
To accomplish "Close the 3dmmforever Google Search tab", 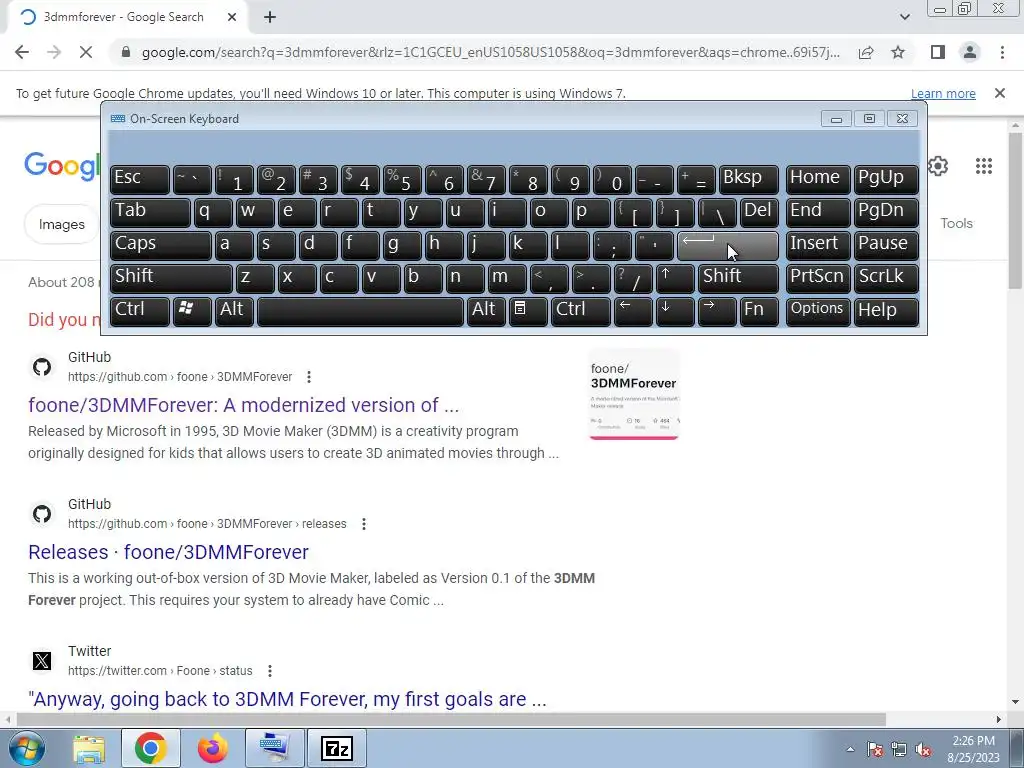I will tap(232, 17).
